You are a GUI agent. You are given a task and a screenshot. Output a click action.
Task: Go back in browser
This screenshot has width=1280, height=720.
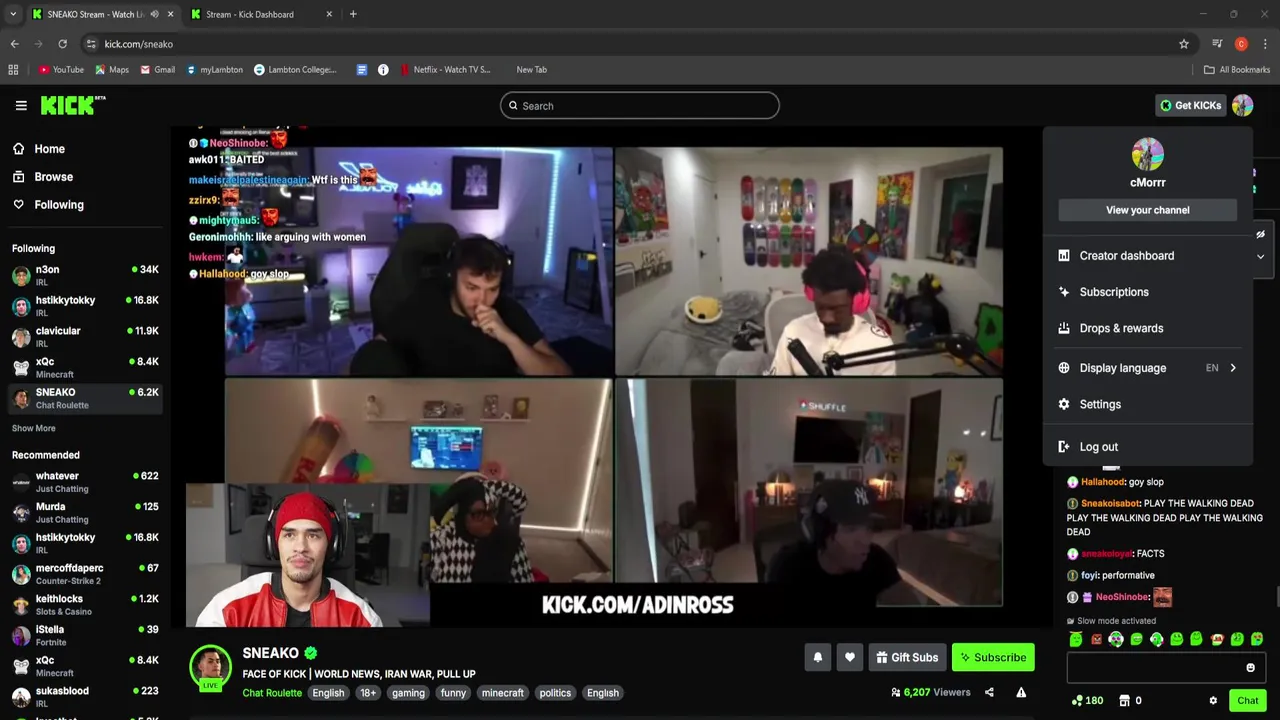14,44
